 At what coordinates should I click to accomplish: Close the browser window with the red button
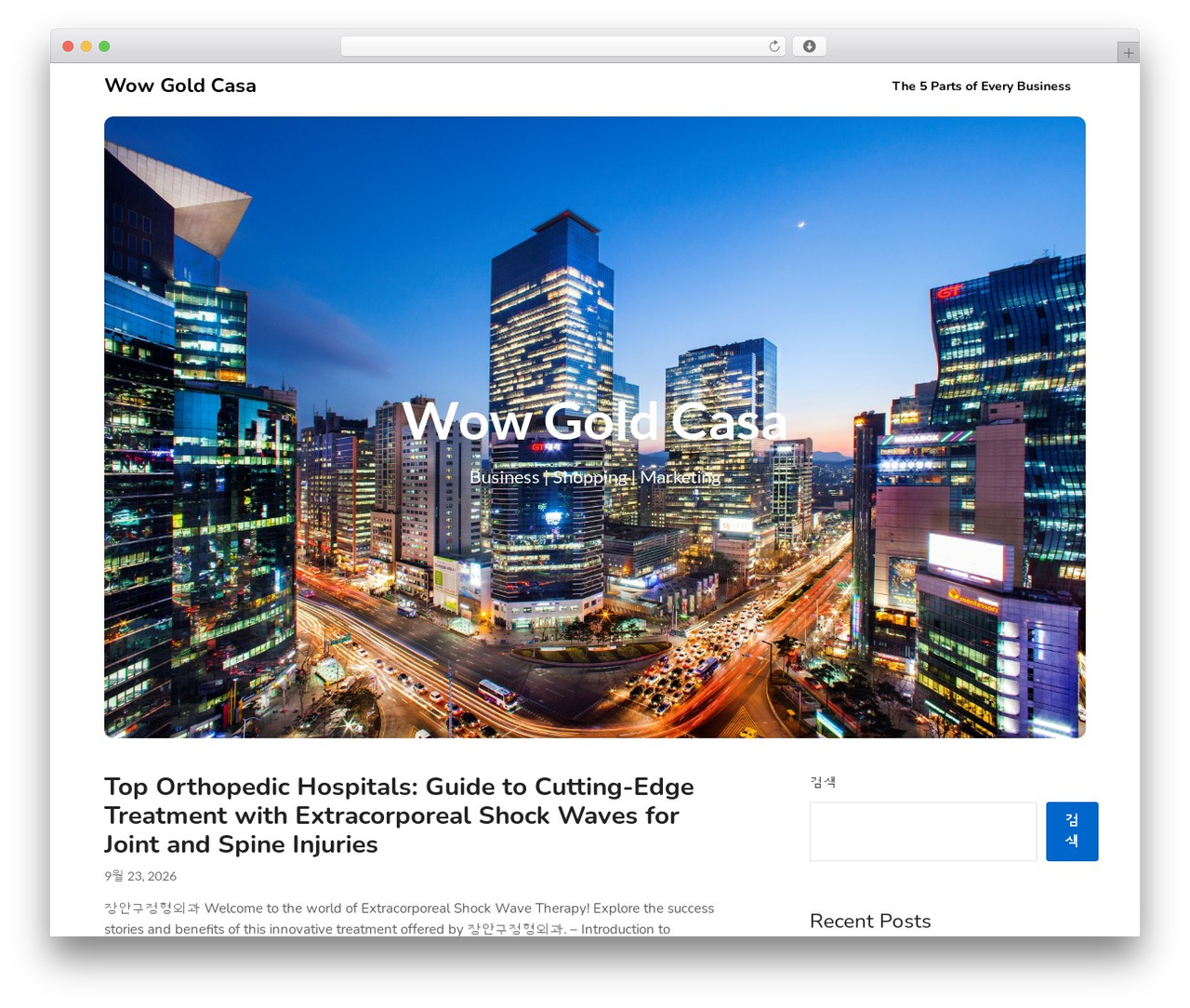tap(68, 46)
